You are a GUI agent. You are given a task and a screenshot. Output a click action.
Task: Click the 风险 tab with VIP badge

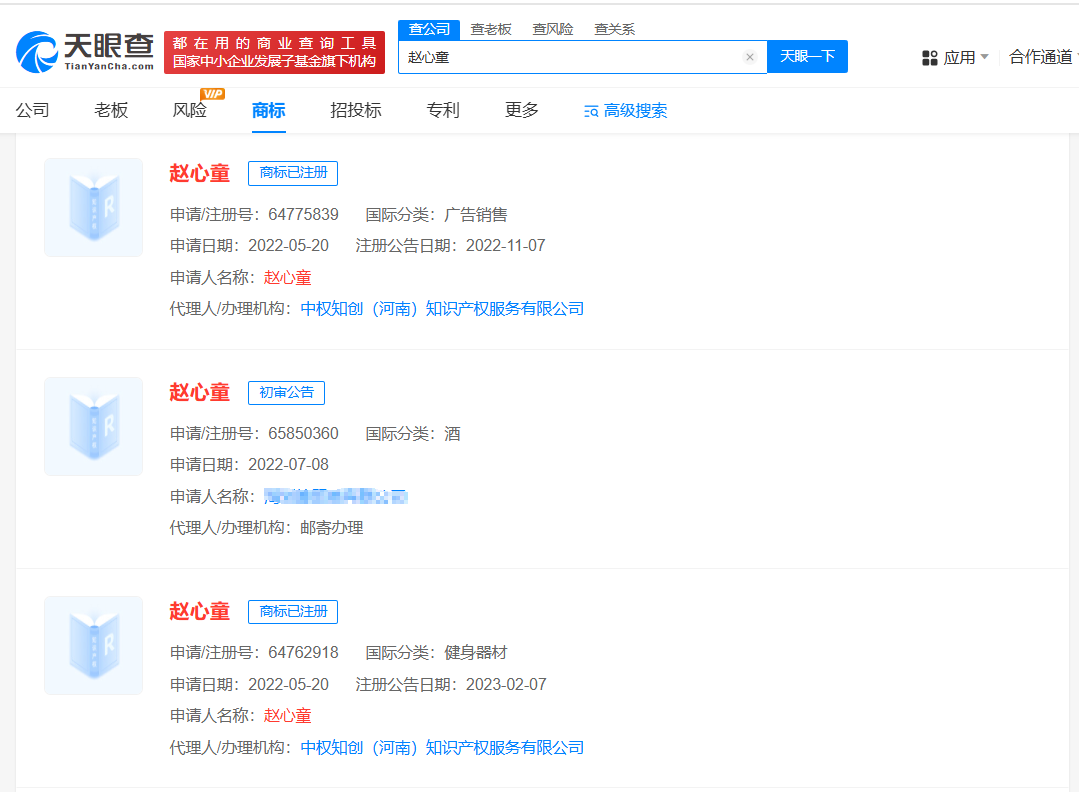click(189, 110)
